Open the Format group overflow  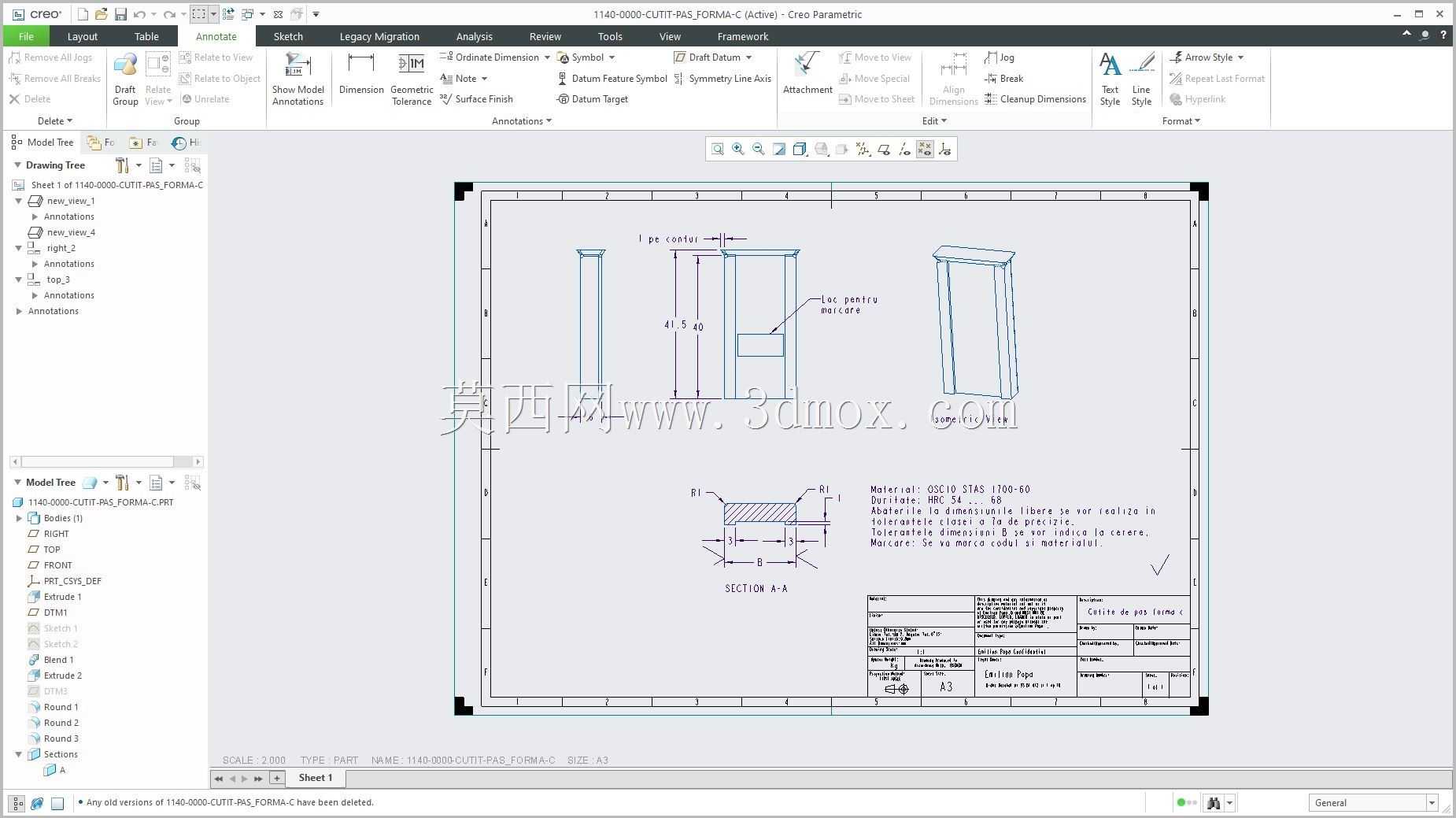click(1181, 121)
